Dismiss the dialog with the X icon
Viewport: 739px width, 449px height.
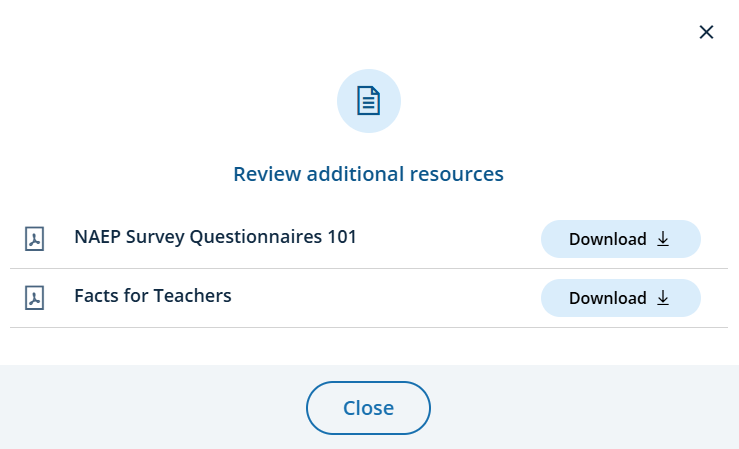[x=706, y=32]
